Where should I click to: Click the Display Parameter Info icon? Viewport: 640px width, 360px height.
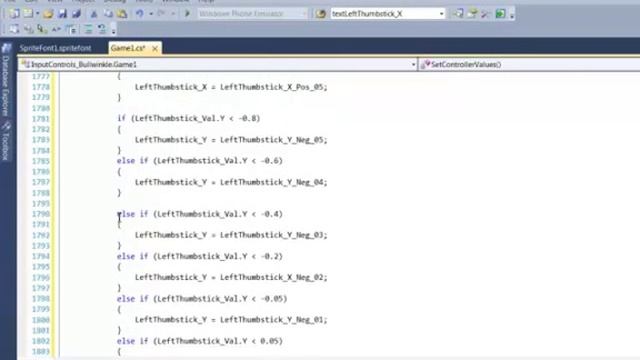(28, 29)
